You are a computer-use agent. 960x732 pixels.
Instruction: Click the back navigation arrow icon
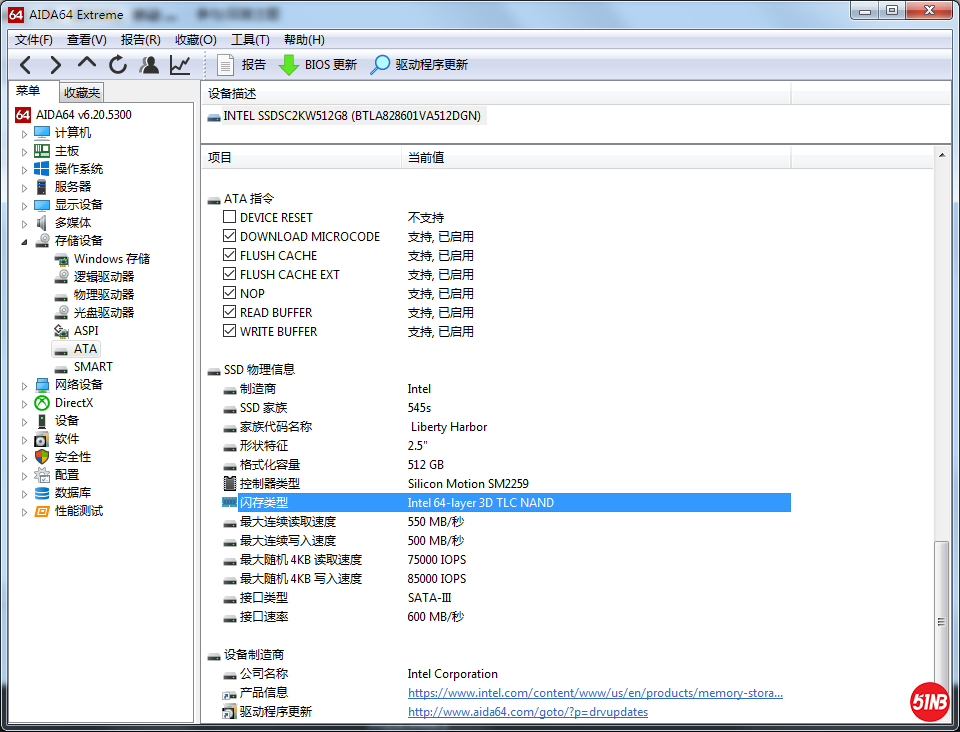26,65
